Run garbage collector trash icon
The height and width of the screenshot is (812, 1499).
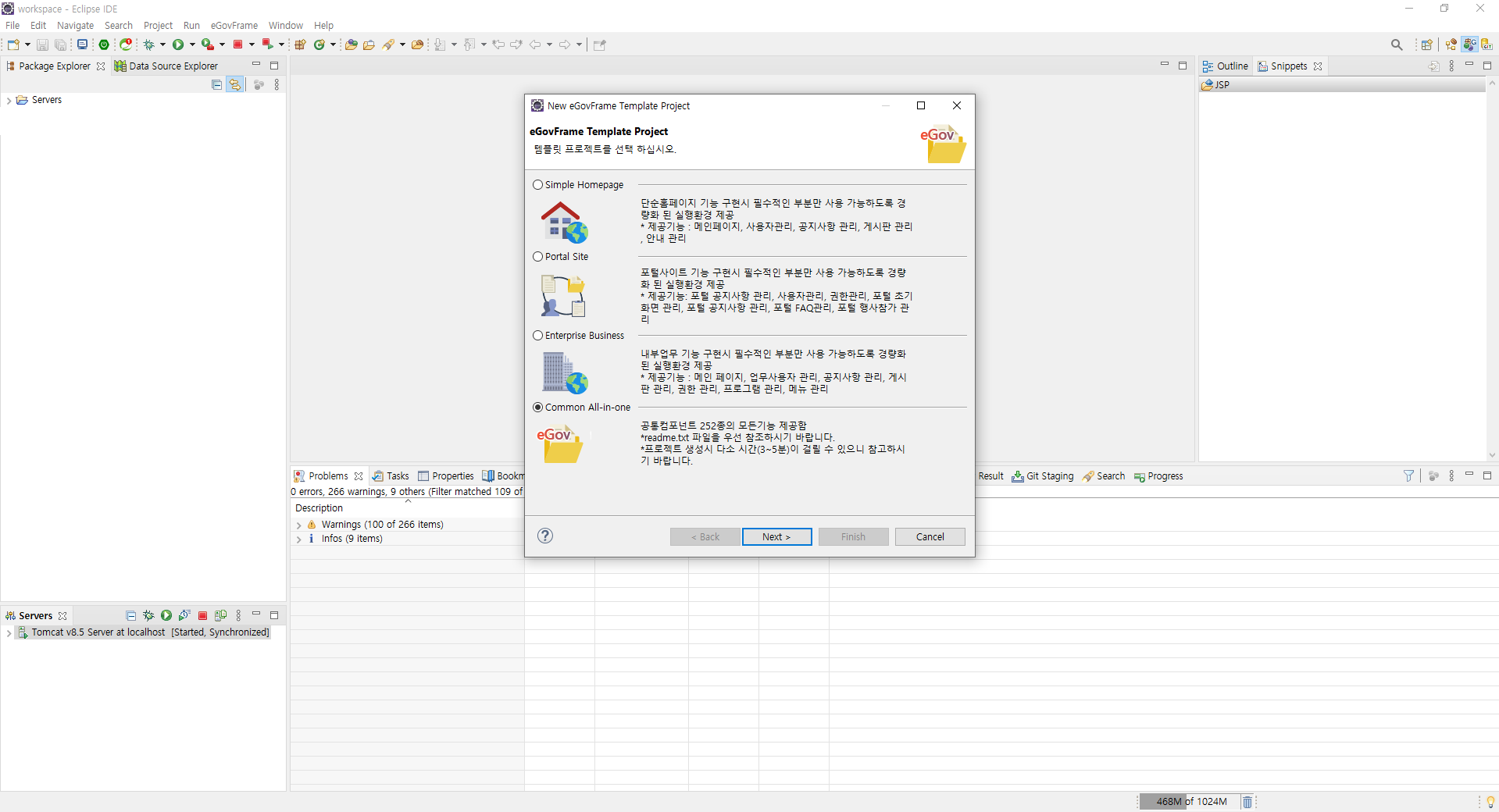coord(1247,801)
